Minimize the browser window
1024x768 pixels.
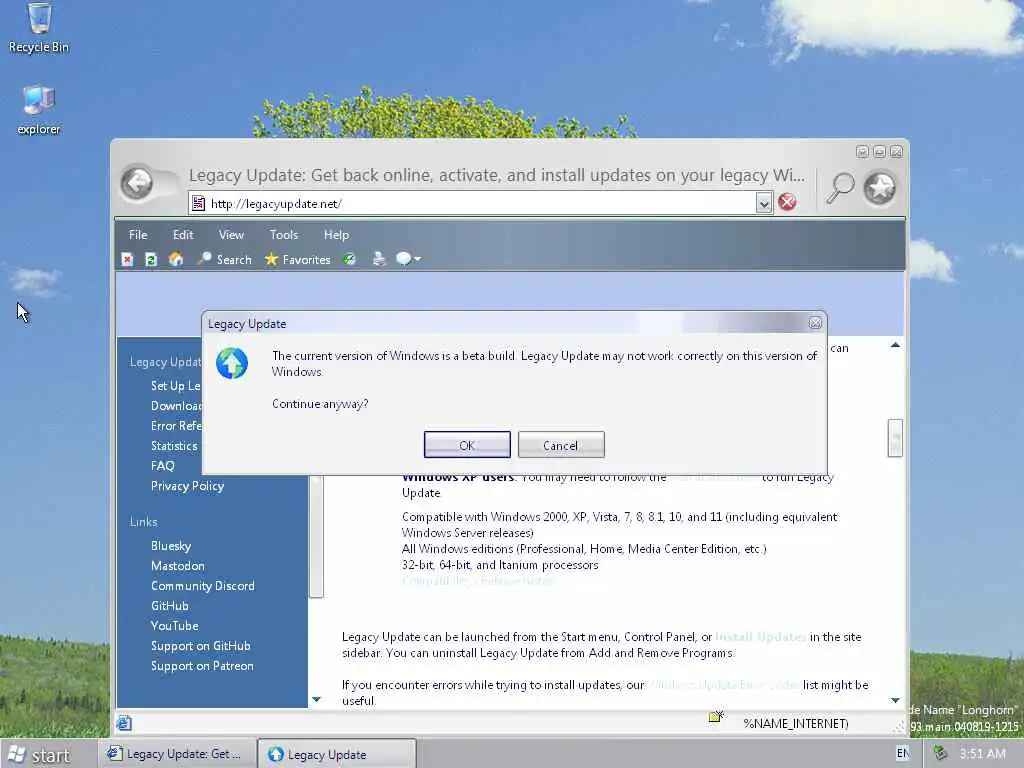[x=862, y=152]
